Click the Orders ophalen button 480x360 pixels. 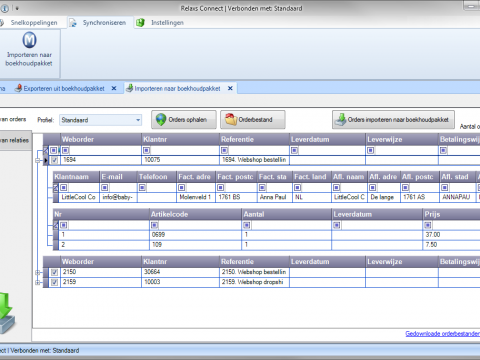point(184,120)
